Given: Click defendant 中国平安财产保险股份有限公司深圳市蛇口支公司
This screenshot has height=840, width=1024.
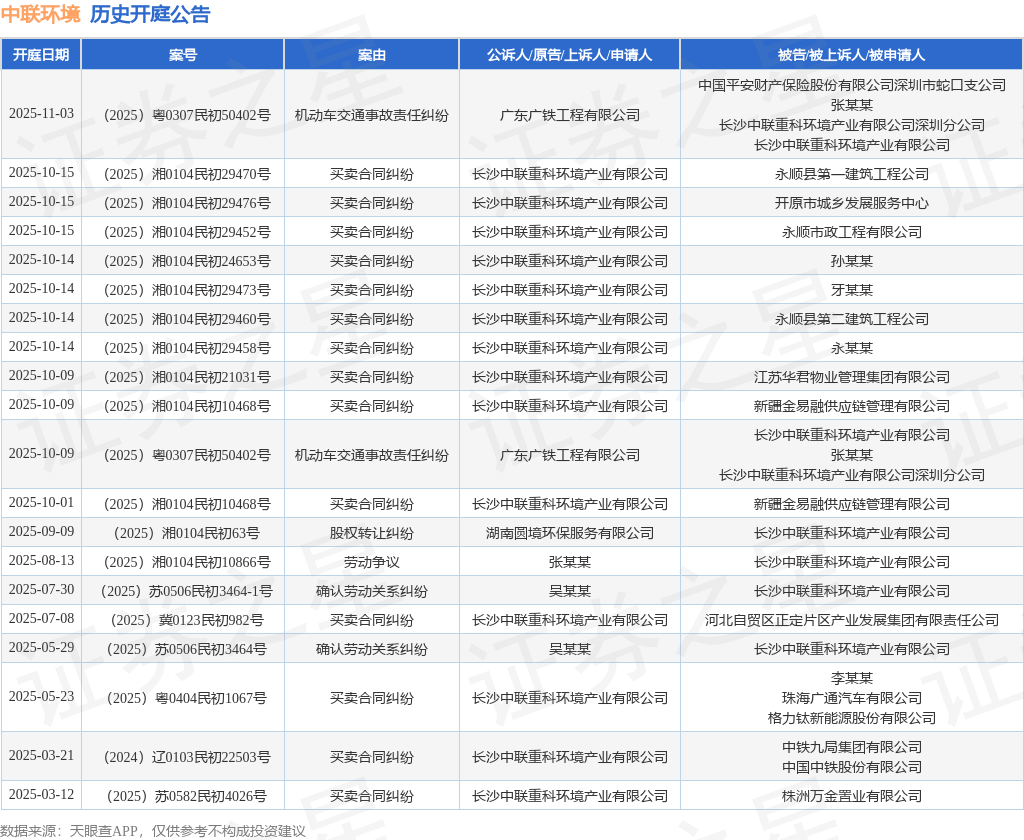Looking at the screenshot, I should click(x=852, y=85).
